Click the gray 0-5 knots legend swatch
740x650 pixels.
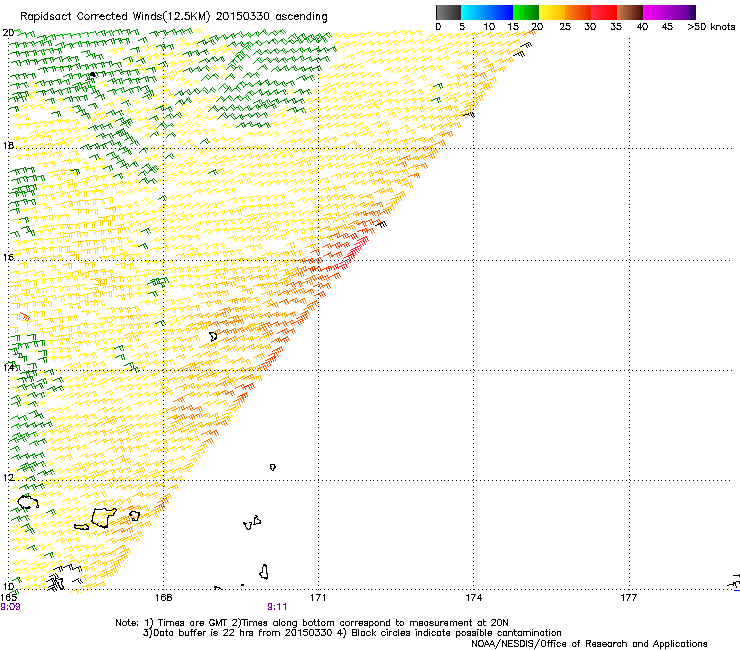tap(448, 12)
